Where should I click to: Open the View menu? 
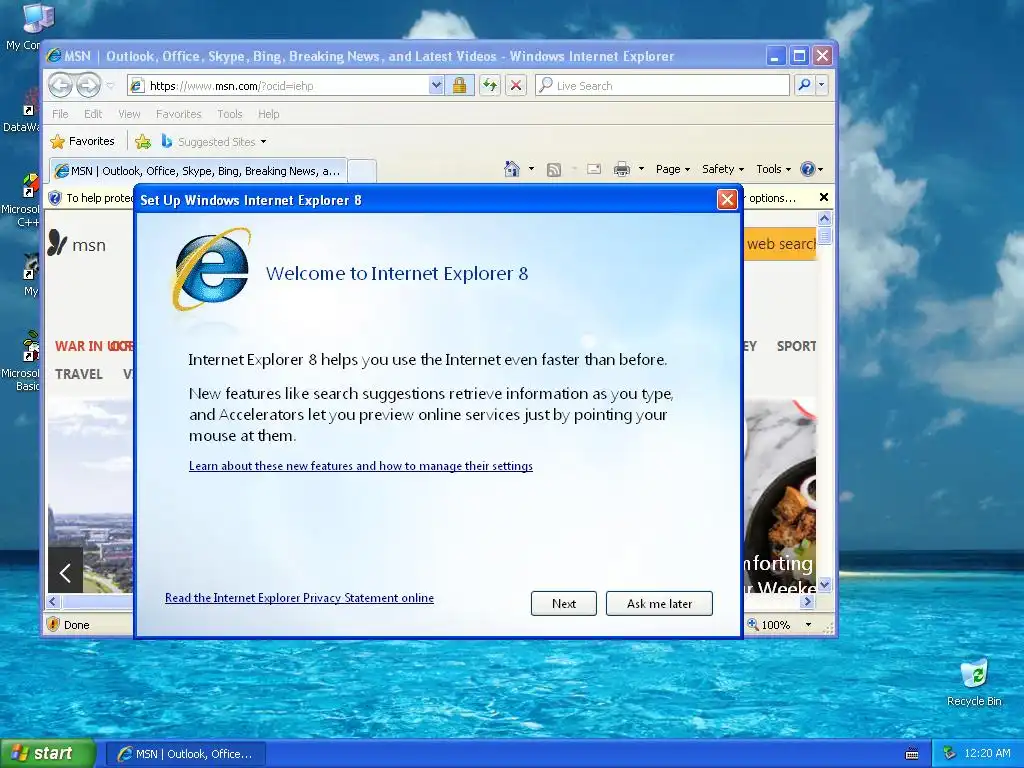coord(129,114)
